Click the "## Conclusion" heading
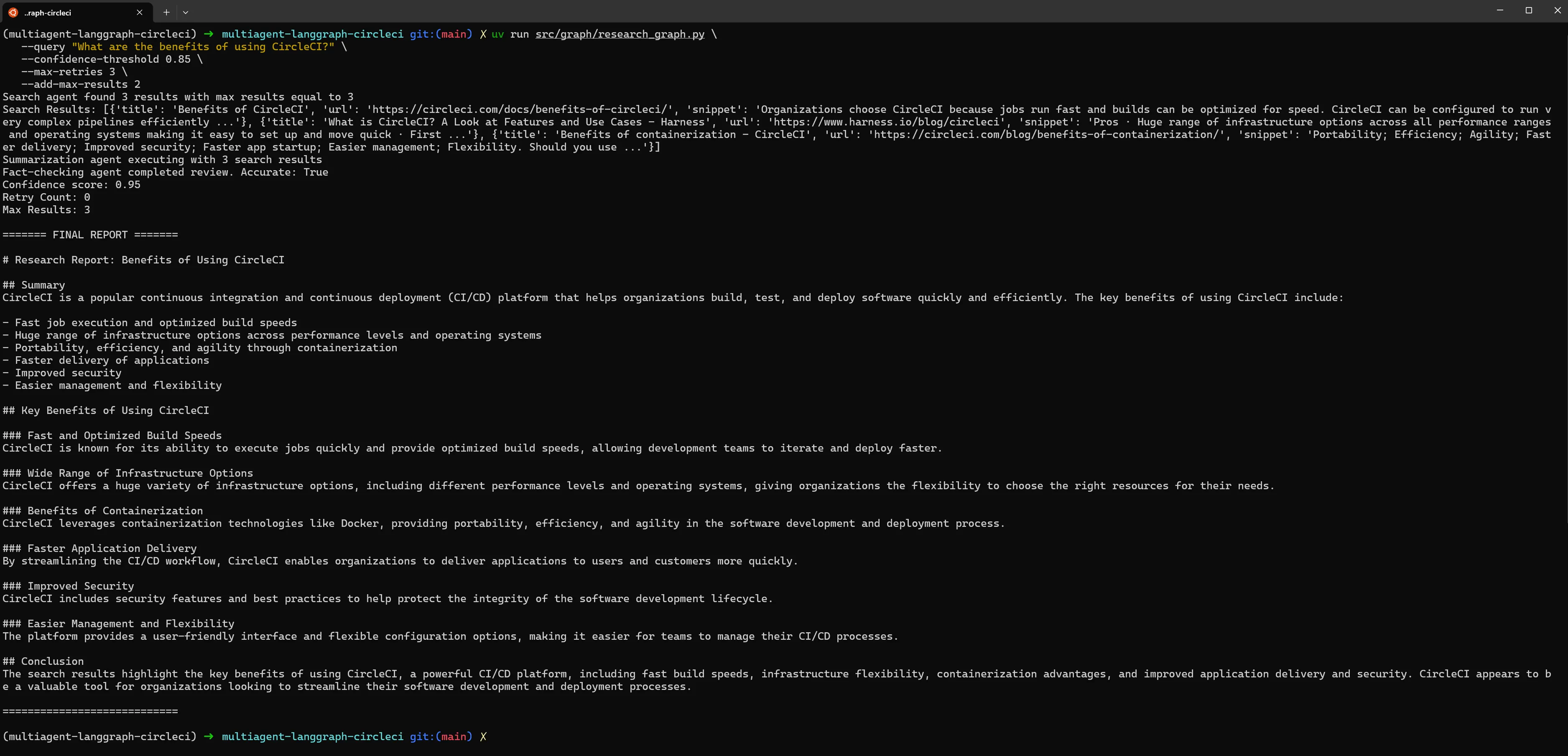Viewport: 1568px width, 756px height. coord(43,661)
